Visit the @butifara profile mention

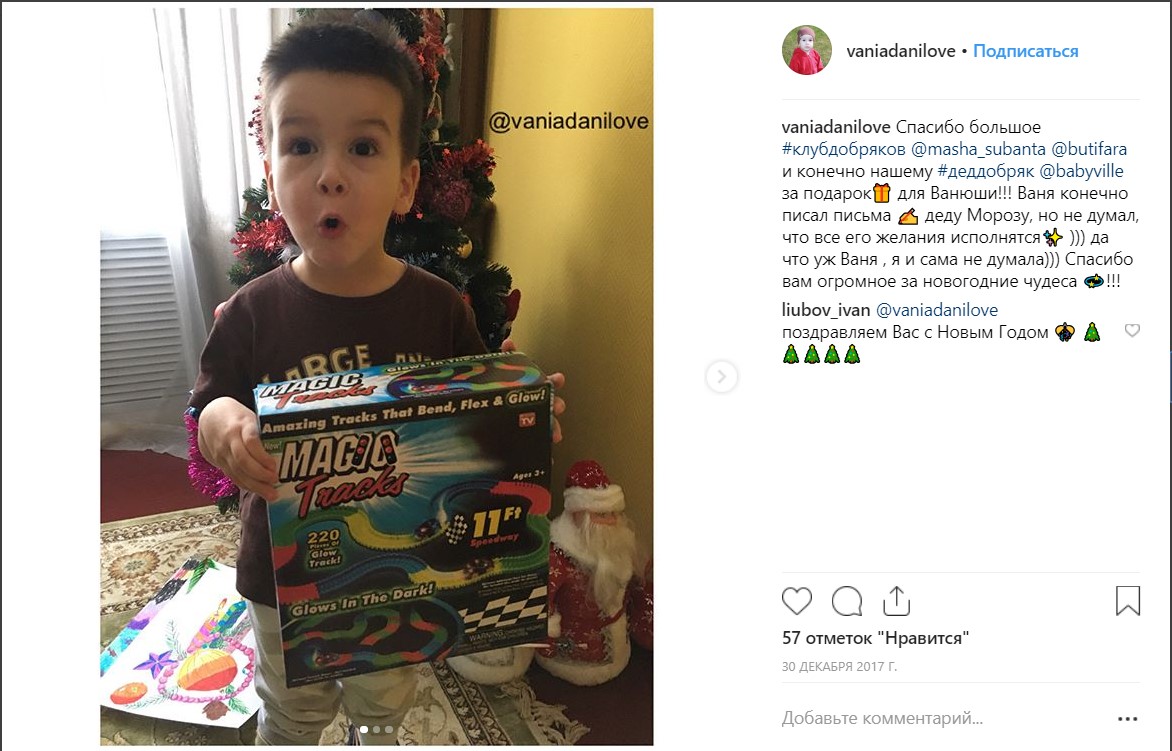(1089, 149)
